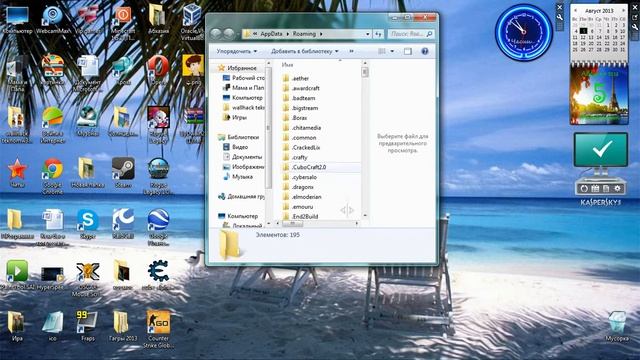
Task: Open Explorer help question mark
Action: (x=425, y=51)
